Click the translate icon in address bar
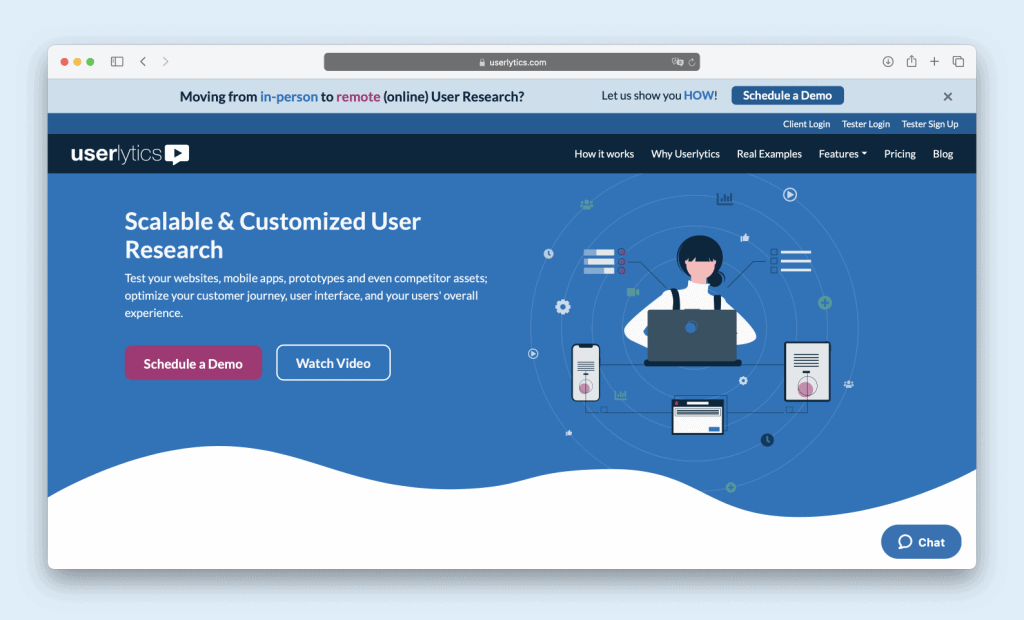The height and width of the screenshot is (620, 1024). click(x=677, y=62)
